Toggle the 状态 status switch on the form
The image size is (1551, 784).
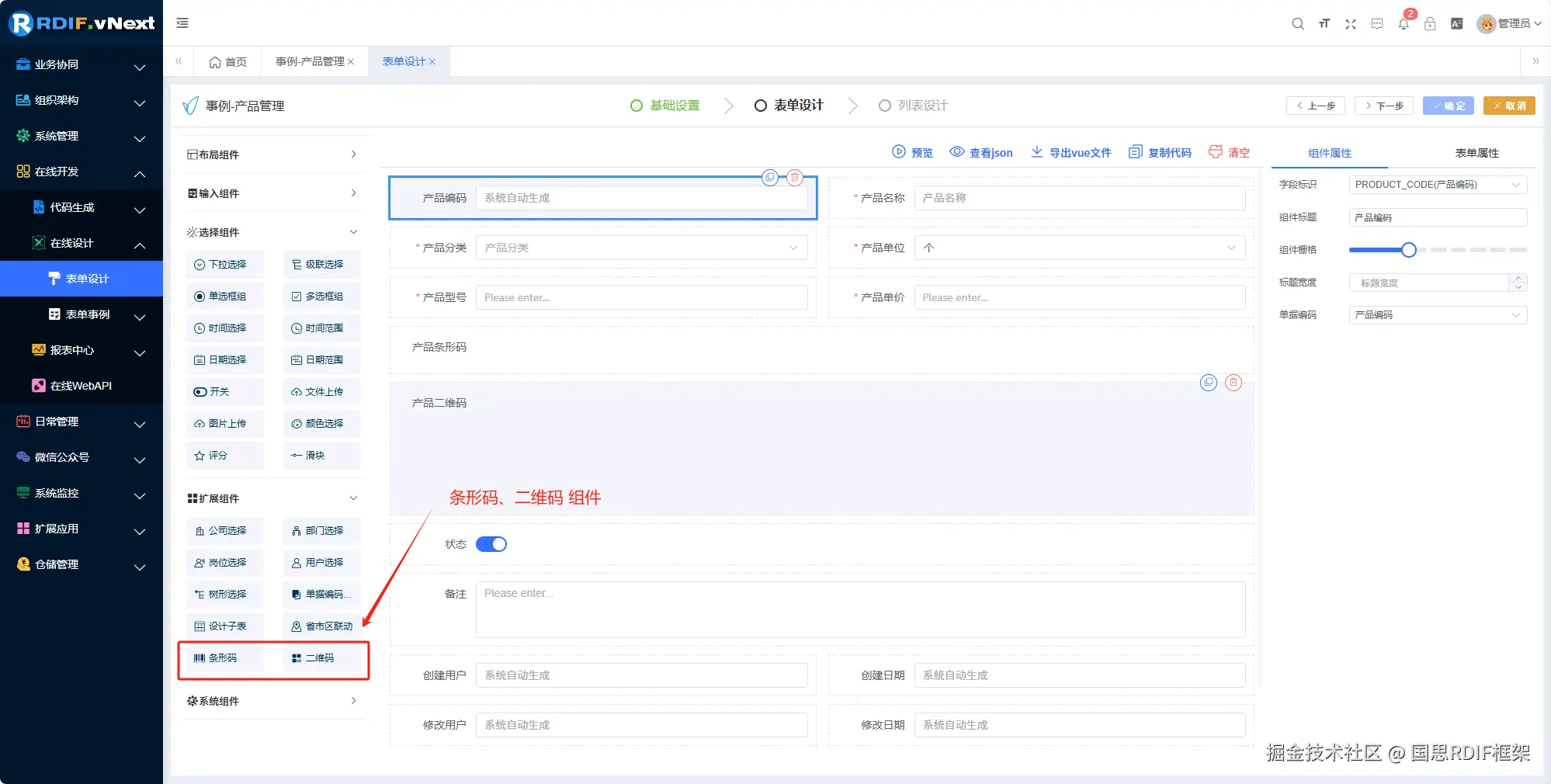[491, 544]
